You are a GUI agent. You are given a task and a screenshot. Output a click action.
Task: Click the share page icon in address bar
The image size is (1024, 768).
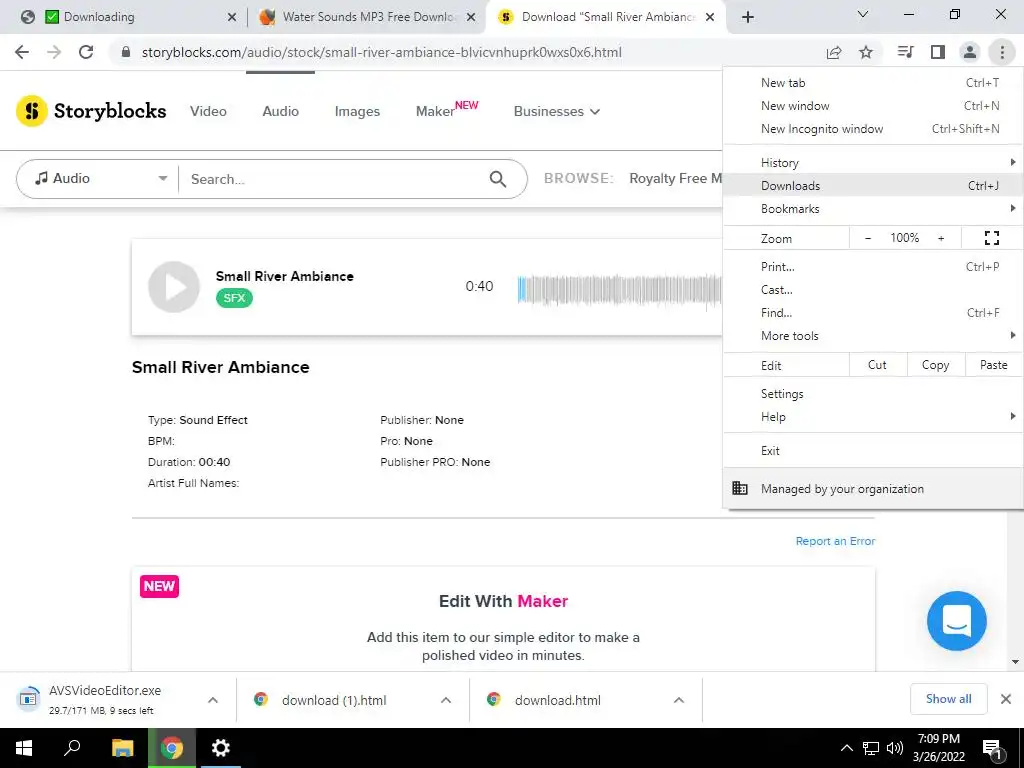tap(834, 52)
